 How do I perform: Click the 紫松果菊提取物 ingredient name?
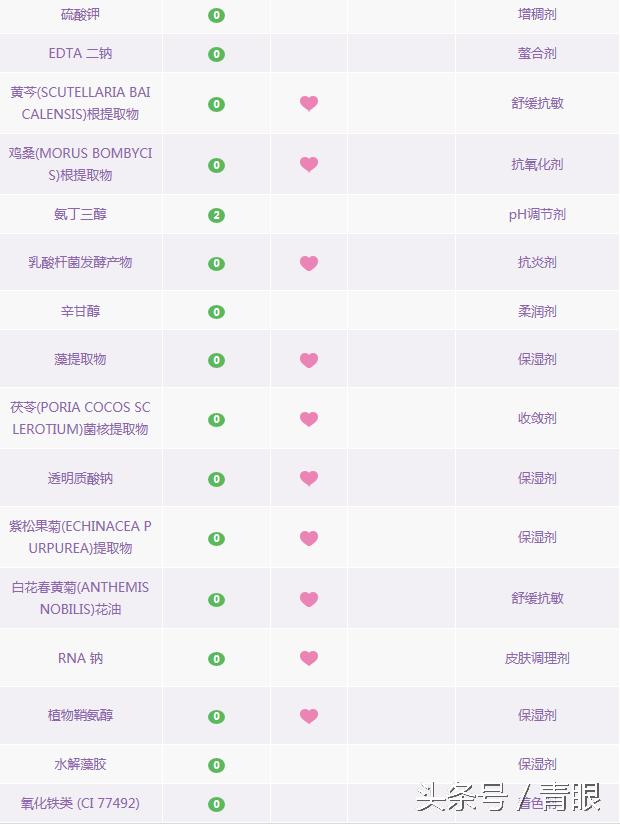(x=80, y=537)
